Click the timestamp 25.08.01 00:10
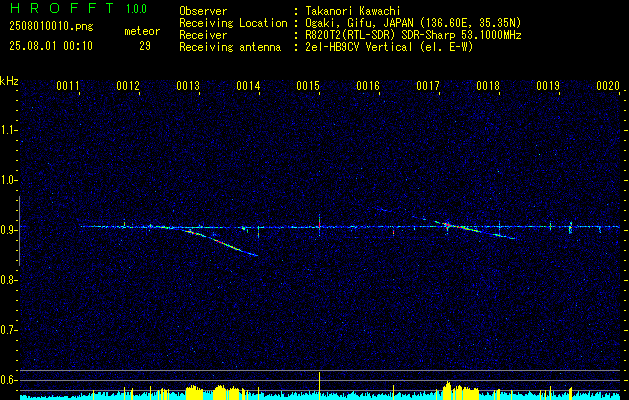Image resolution: width=629 pixels, height=400 pixels. click(51, 46)
